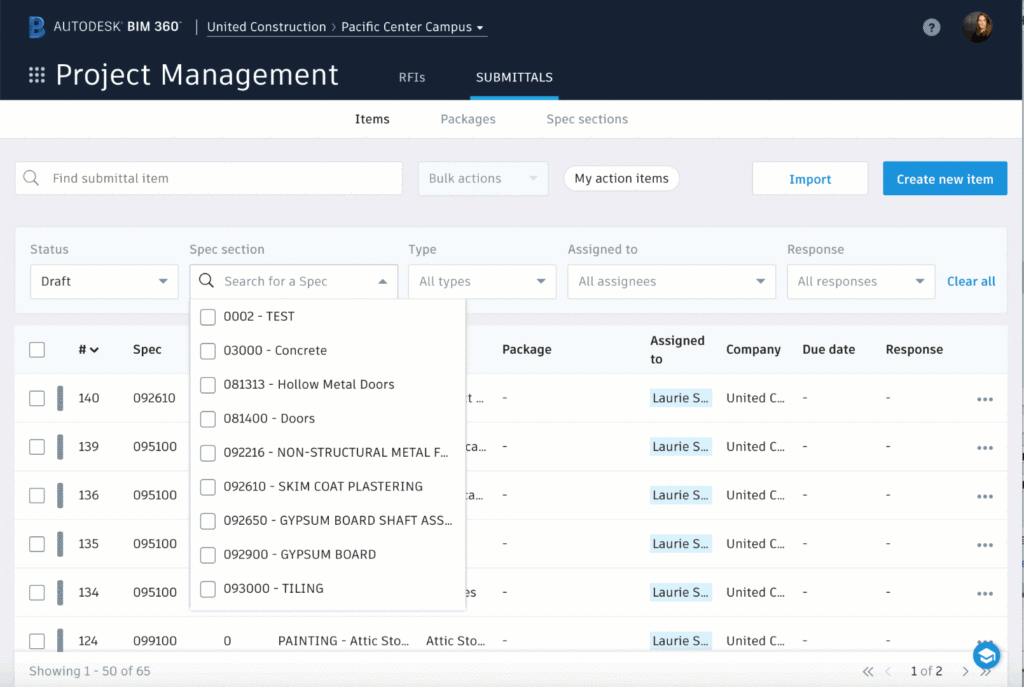The height and width of the screenshot is (687, 1024).
Task: Select all rows with the header checkbox
Action: [37, 350]
